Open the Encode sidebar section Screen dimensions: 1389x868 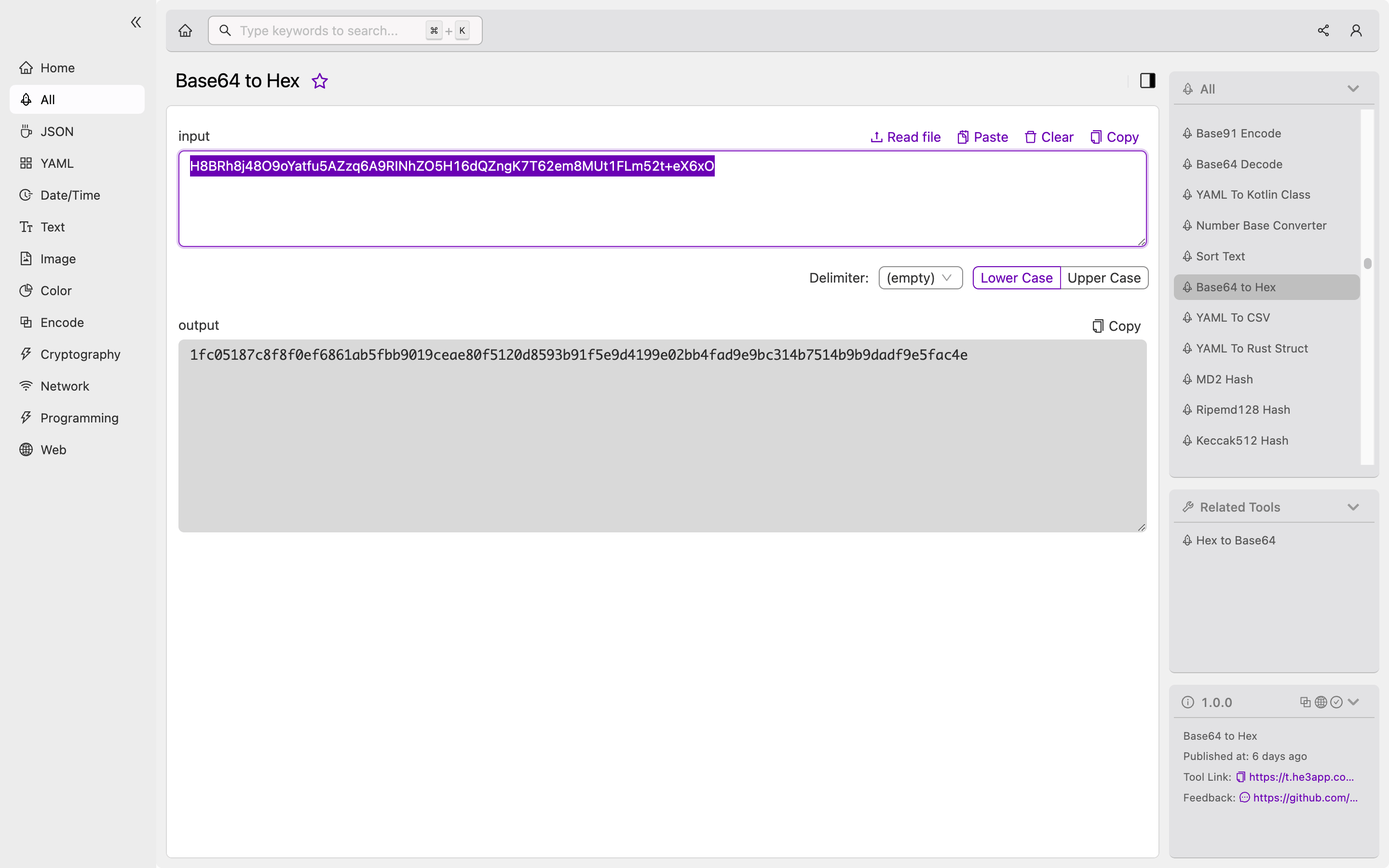62,322
